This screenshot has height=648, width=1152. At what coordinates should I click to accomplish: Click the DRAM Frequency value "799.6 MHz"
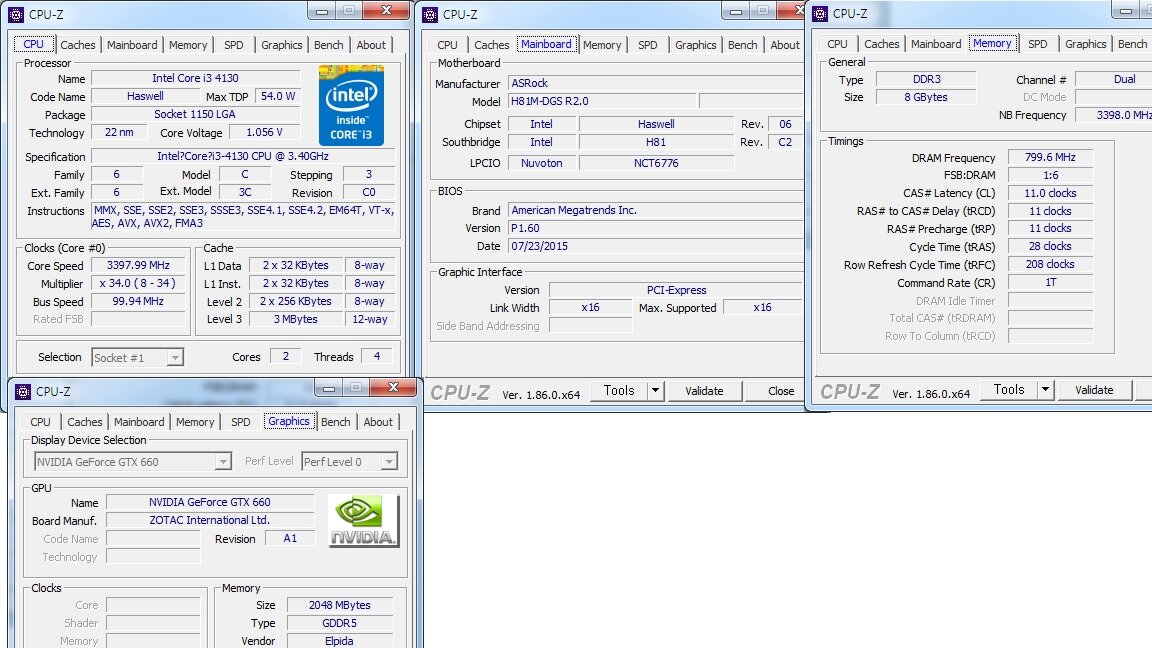[x=1051, y=157]
